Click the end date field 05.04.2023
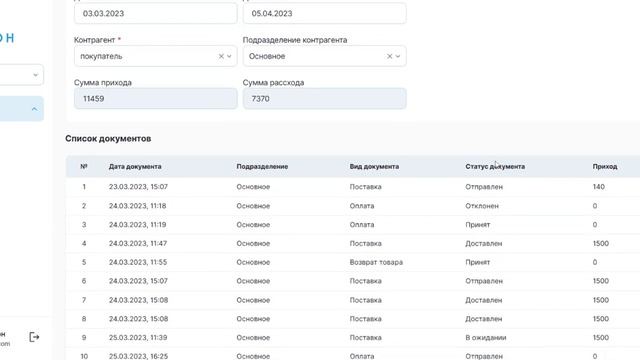 pyautogui.click(x=324, y=13)
